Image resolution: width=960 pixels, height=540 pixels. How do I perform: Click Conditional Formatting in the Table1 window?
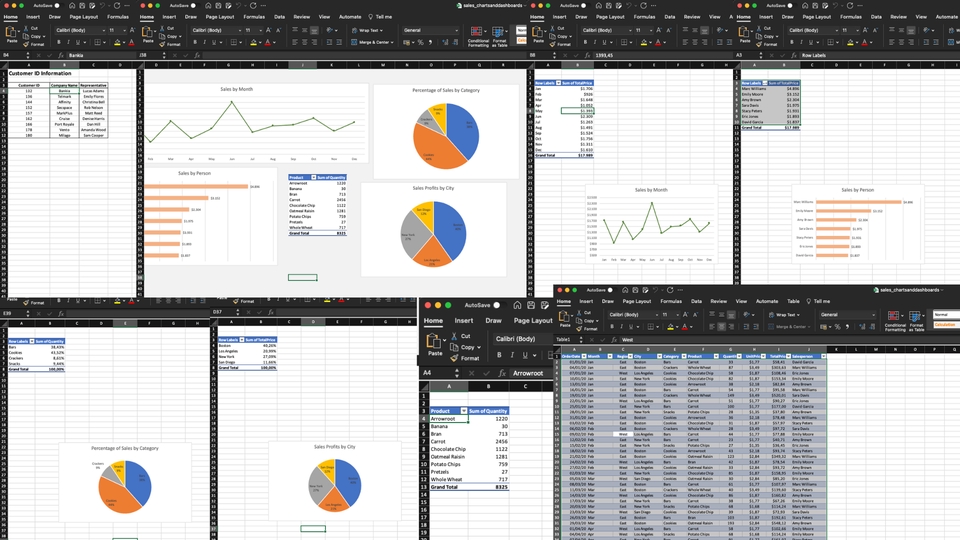tap(894, 321)
